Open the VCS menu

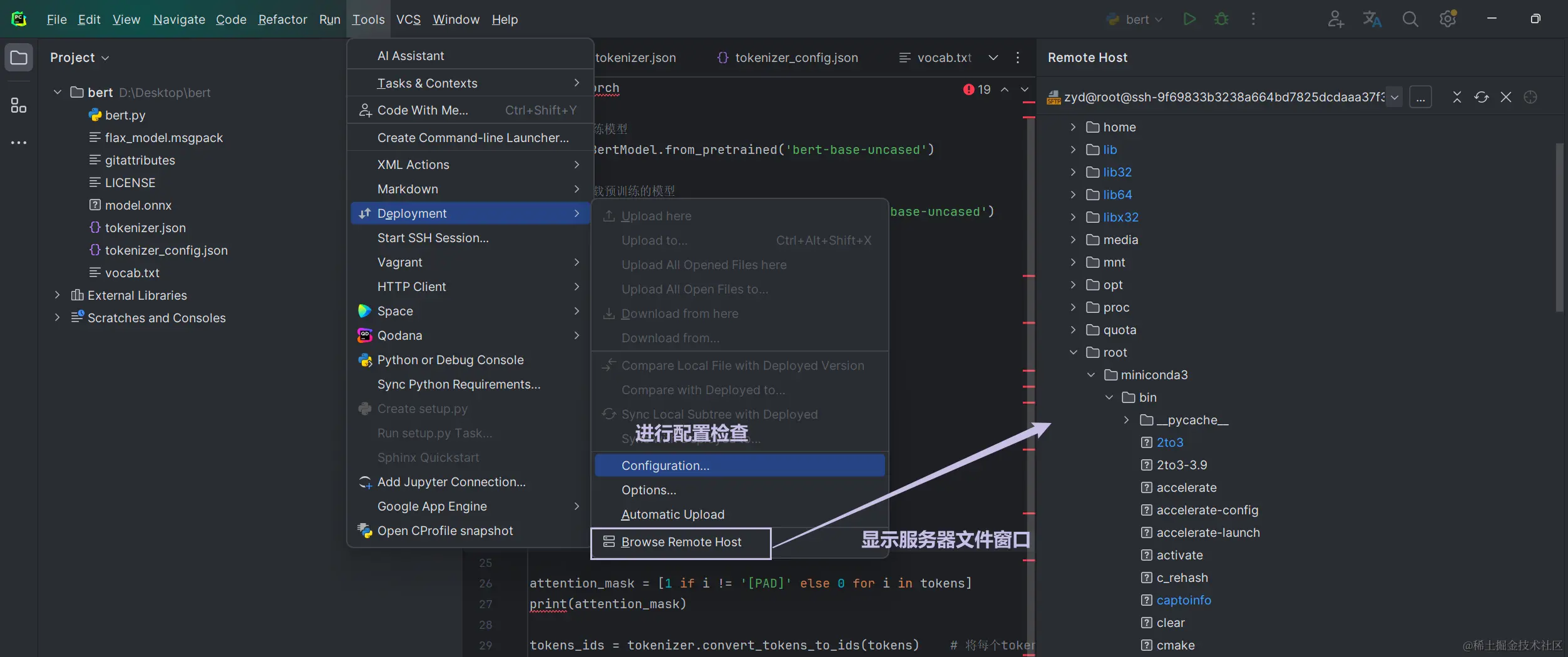(408, 19)
